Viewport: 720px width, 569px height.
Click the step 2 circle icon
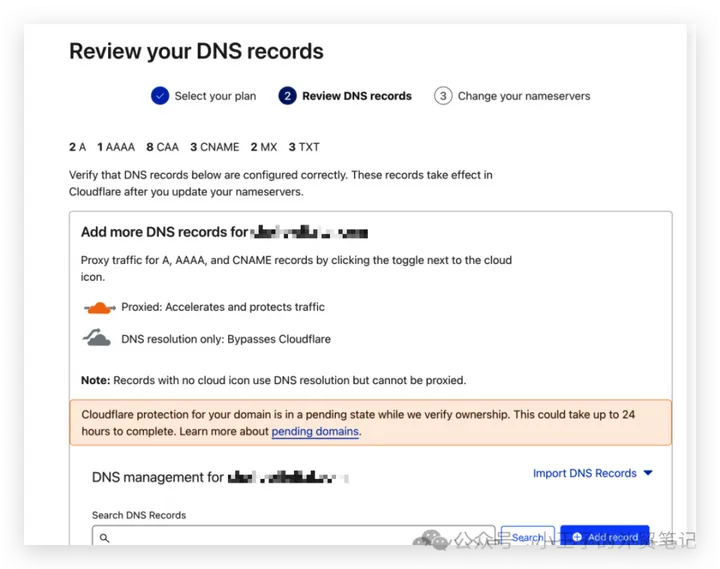point(287,96)
